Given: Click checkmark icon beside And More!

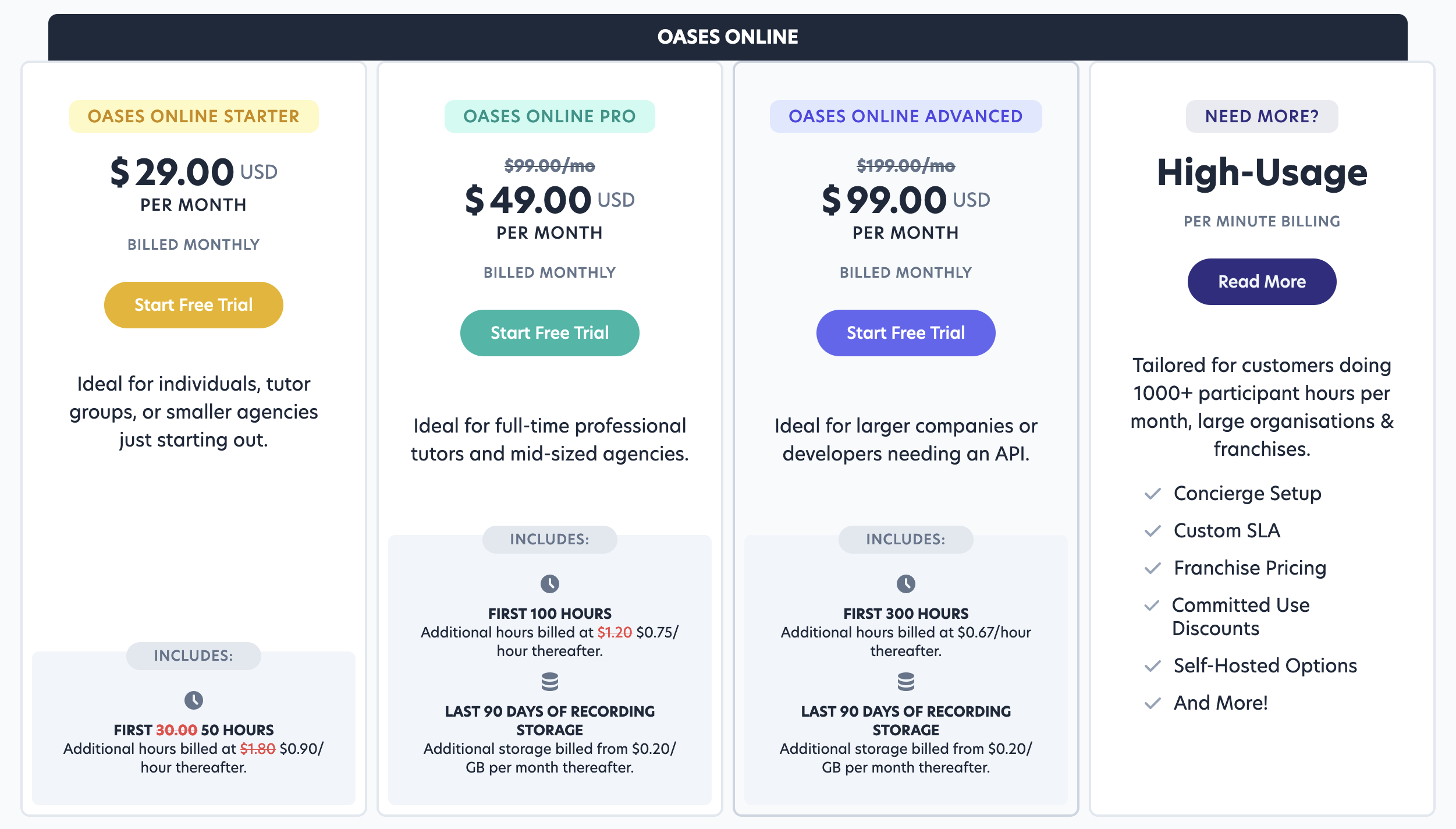Looking at the screenshot, I should 1153,703.
